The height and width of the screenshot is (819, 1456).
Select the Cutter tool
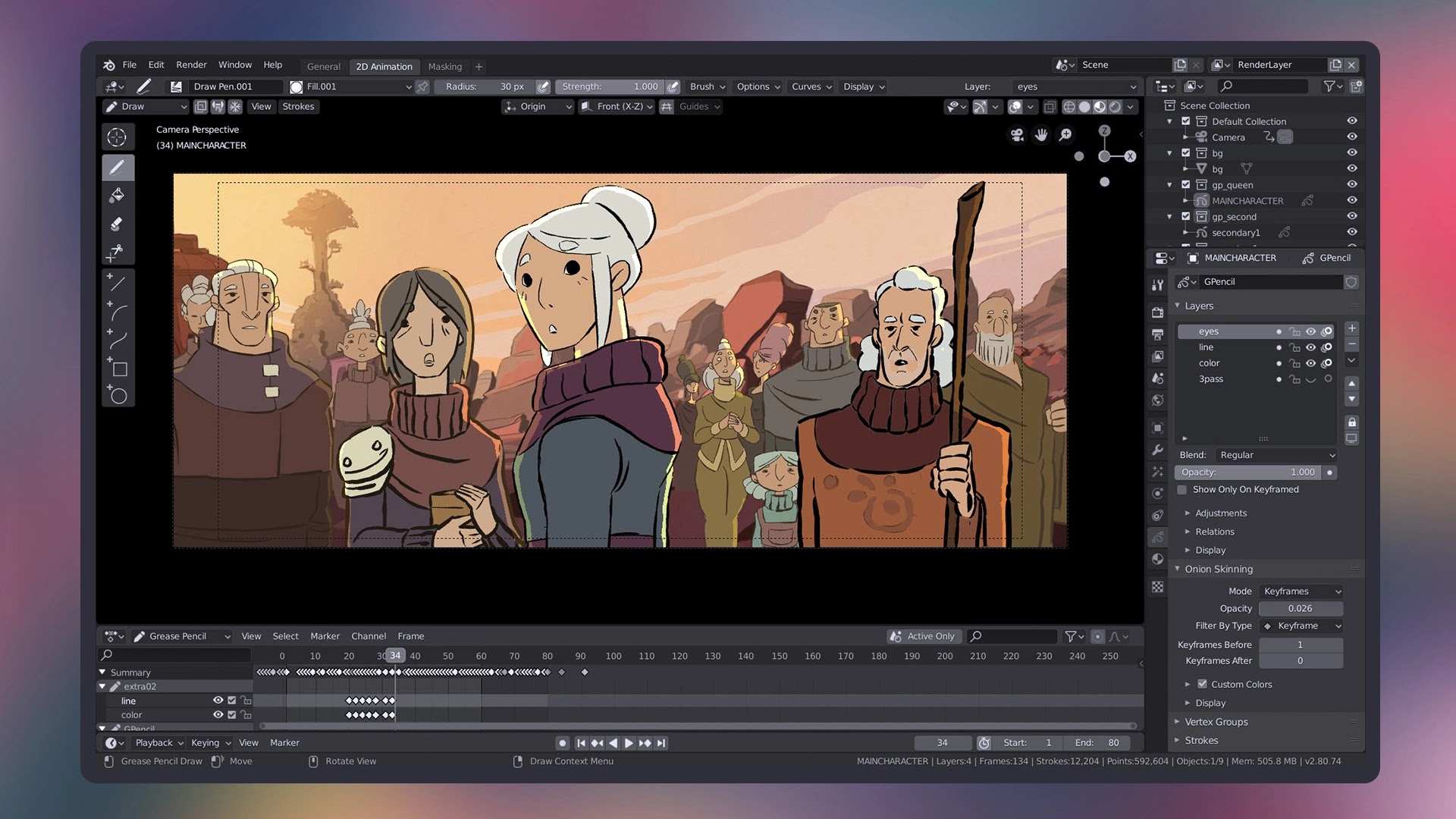pyautogui.click(x=118, y=252)
